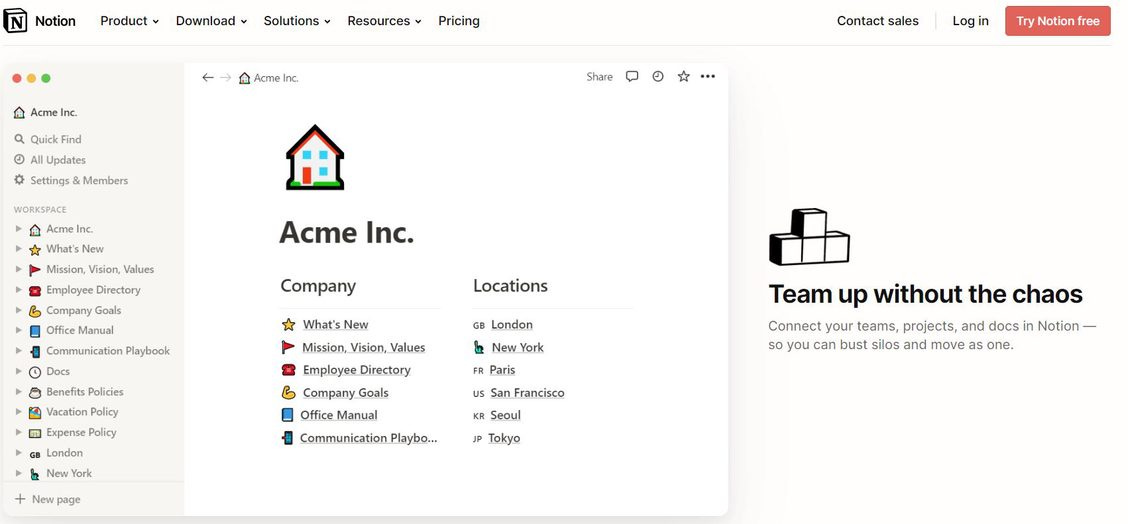1128x524 pixels.
Task: Click the large house page icon
Action: tap(315, 158)
